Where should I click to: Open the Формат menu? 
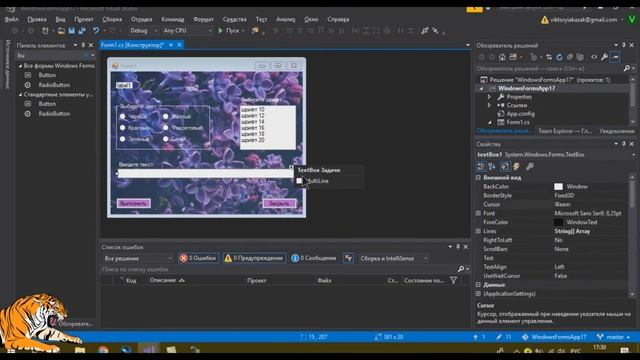pos(203,19)
